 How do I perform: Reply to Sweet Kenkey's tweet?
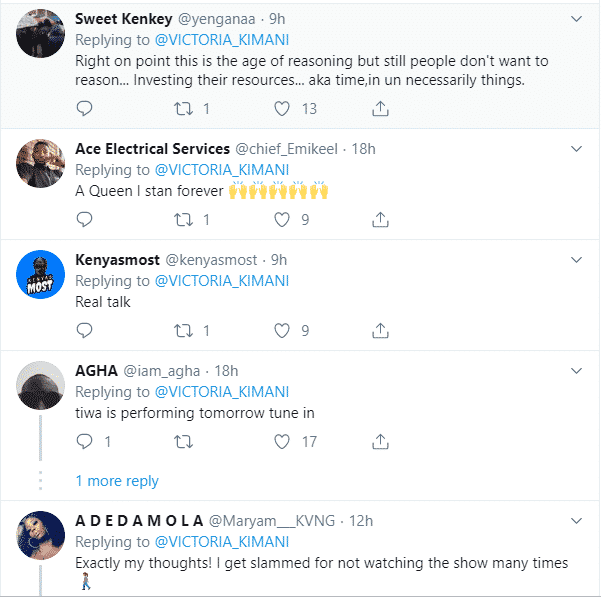pos(85,108)
